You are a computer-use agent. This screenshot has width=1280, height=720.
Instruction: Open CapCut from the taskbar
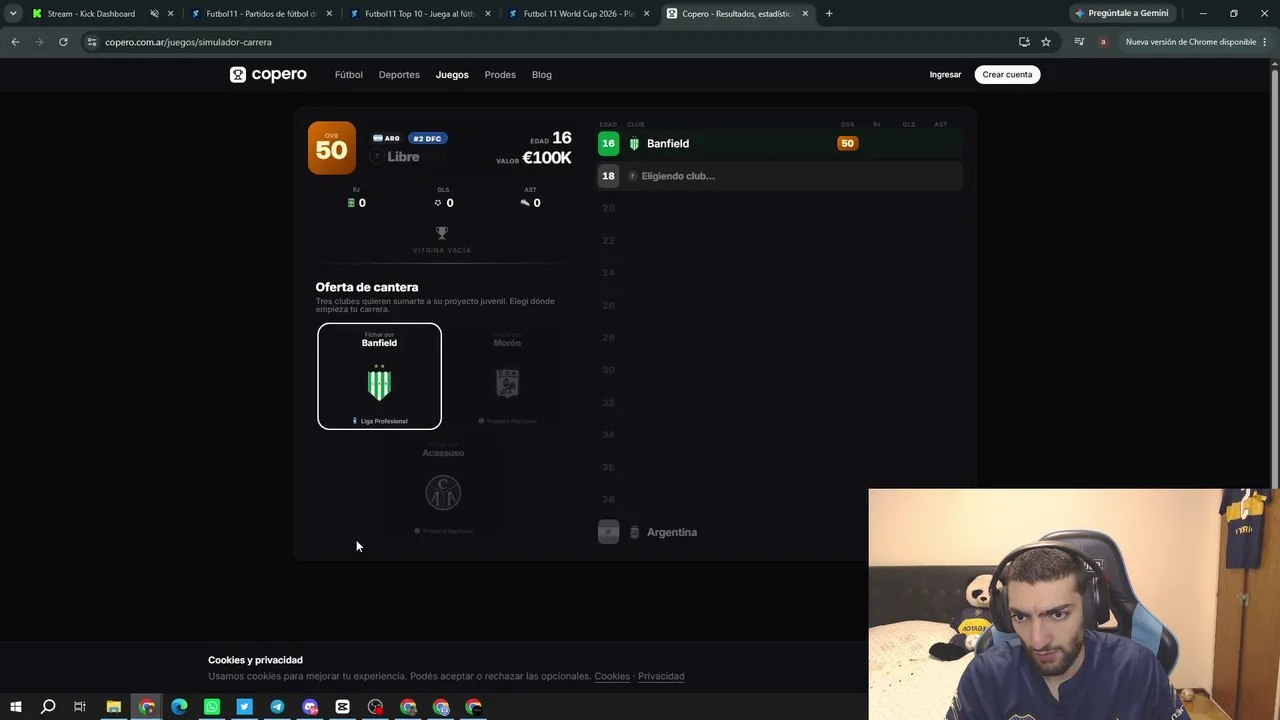[x=342, y=707]
